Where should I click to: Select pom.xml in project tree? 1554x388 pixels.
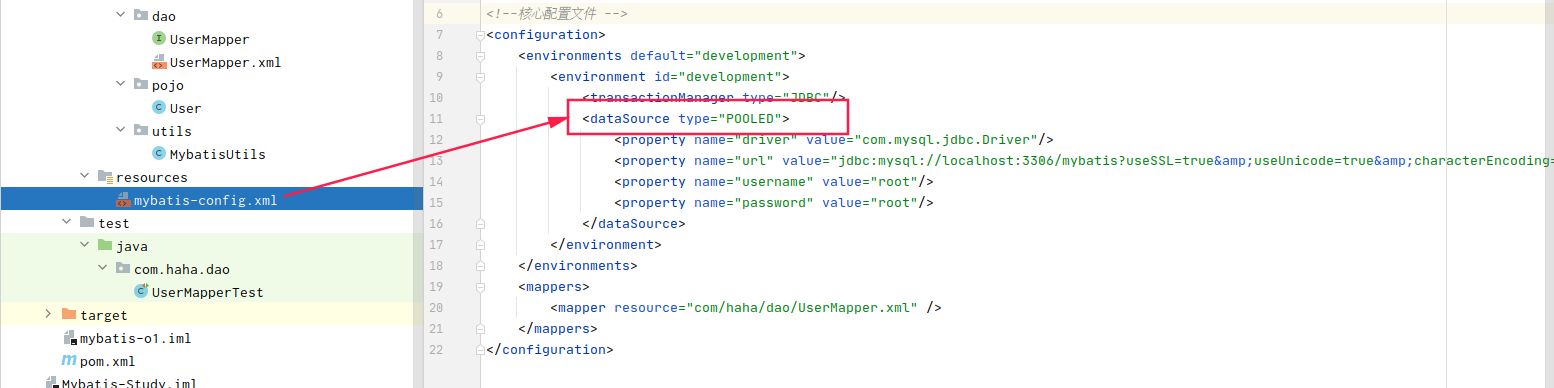(107, 361)
